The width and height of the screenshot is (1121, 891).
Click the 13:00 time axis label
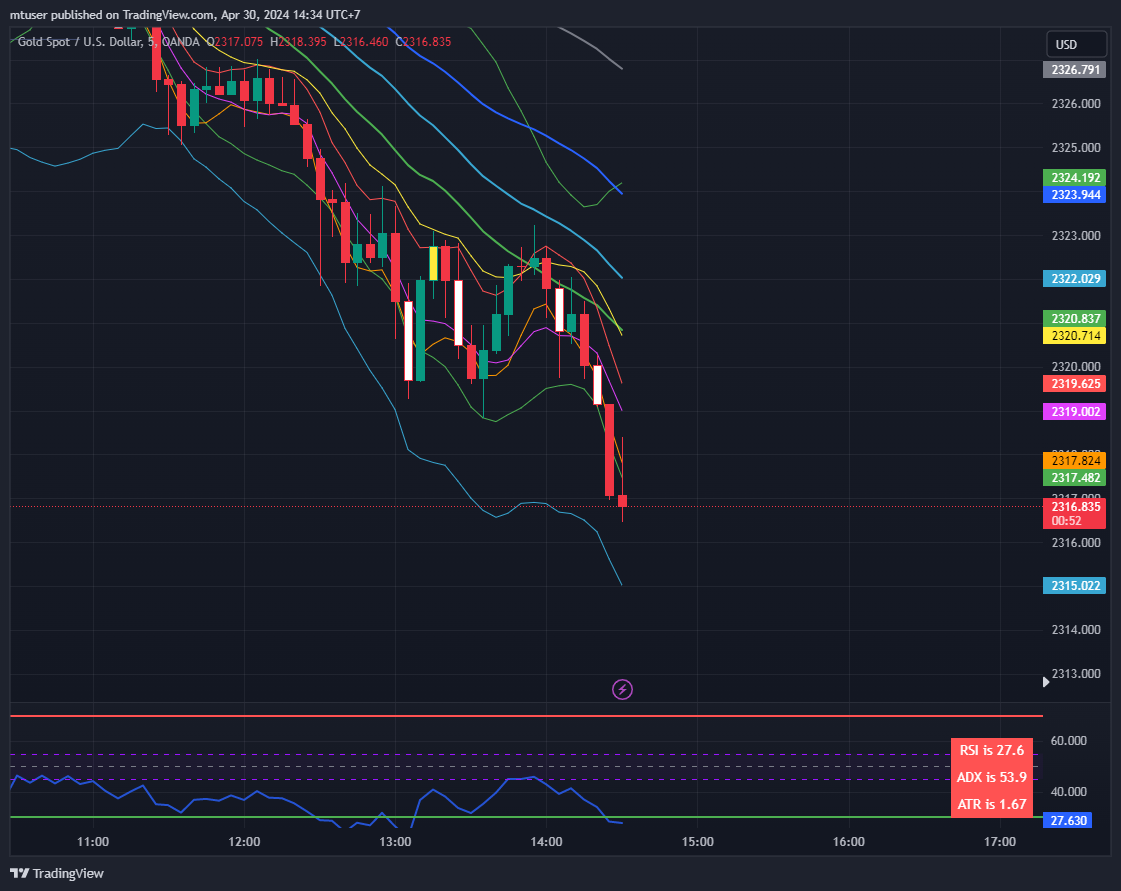click(395, 842)
